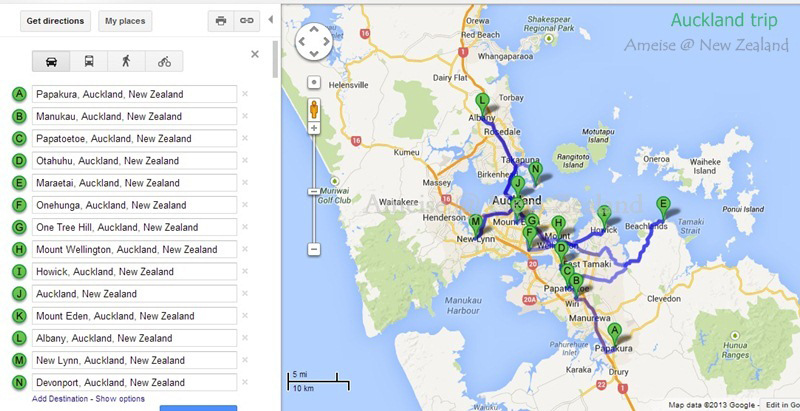Click the Rangitoto Island label on map
This screenshot has height=411, width=800.
click(573, 161)
